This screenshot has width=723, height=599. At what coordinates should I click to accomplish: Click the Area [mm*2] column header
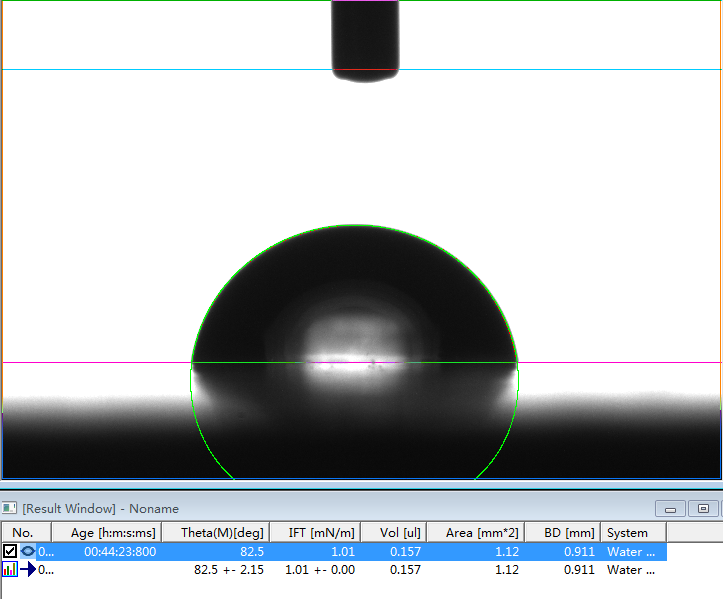(478, 533)
